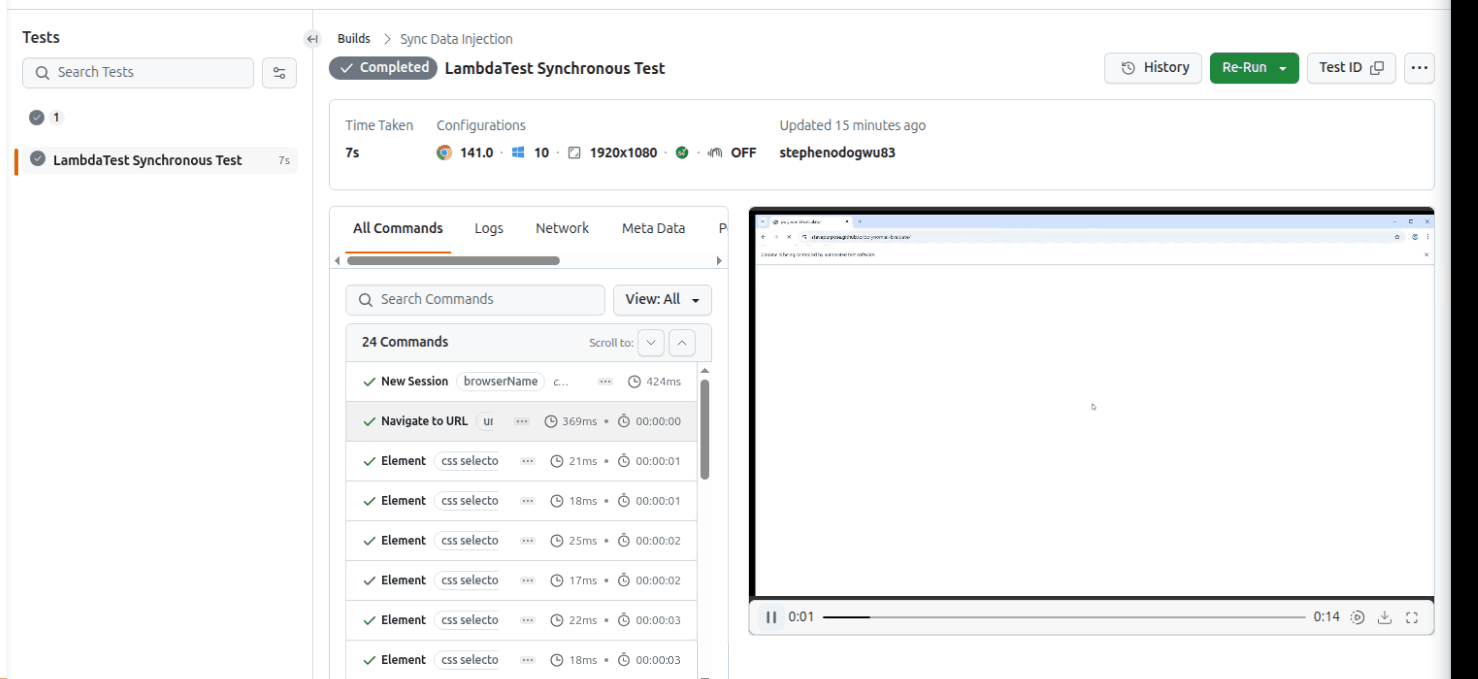Click the Chrome browser version icon

pyautogui.click(x=443, y=154)
